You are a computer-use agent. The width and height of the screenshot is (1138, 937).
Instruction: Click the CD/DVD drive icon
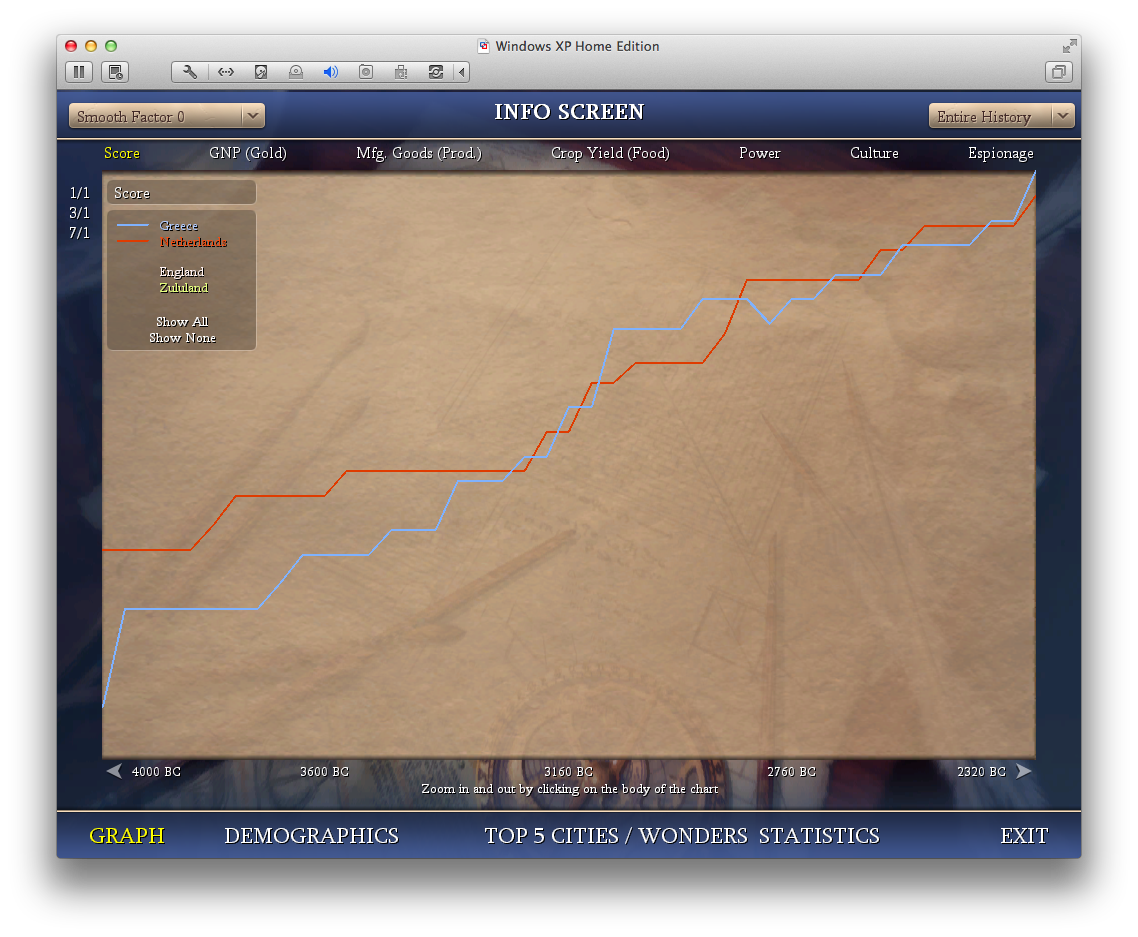pos(295,72)
